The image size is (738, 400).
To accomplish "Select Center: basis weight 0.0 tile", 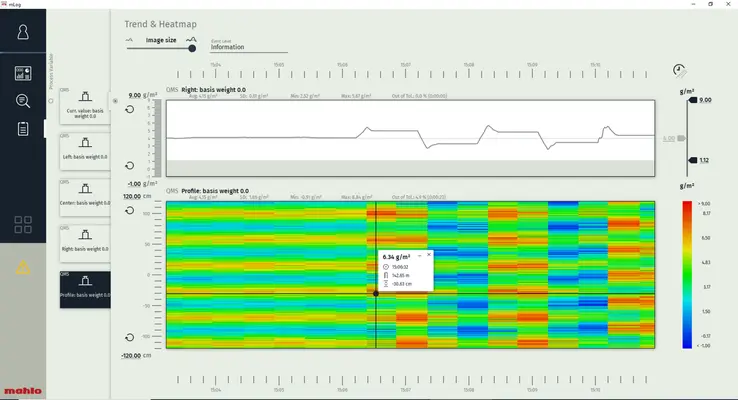I will (x=85, y=196).
